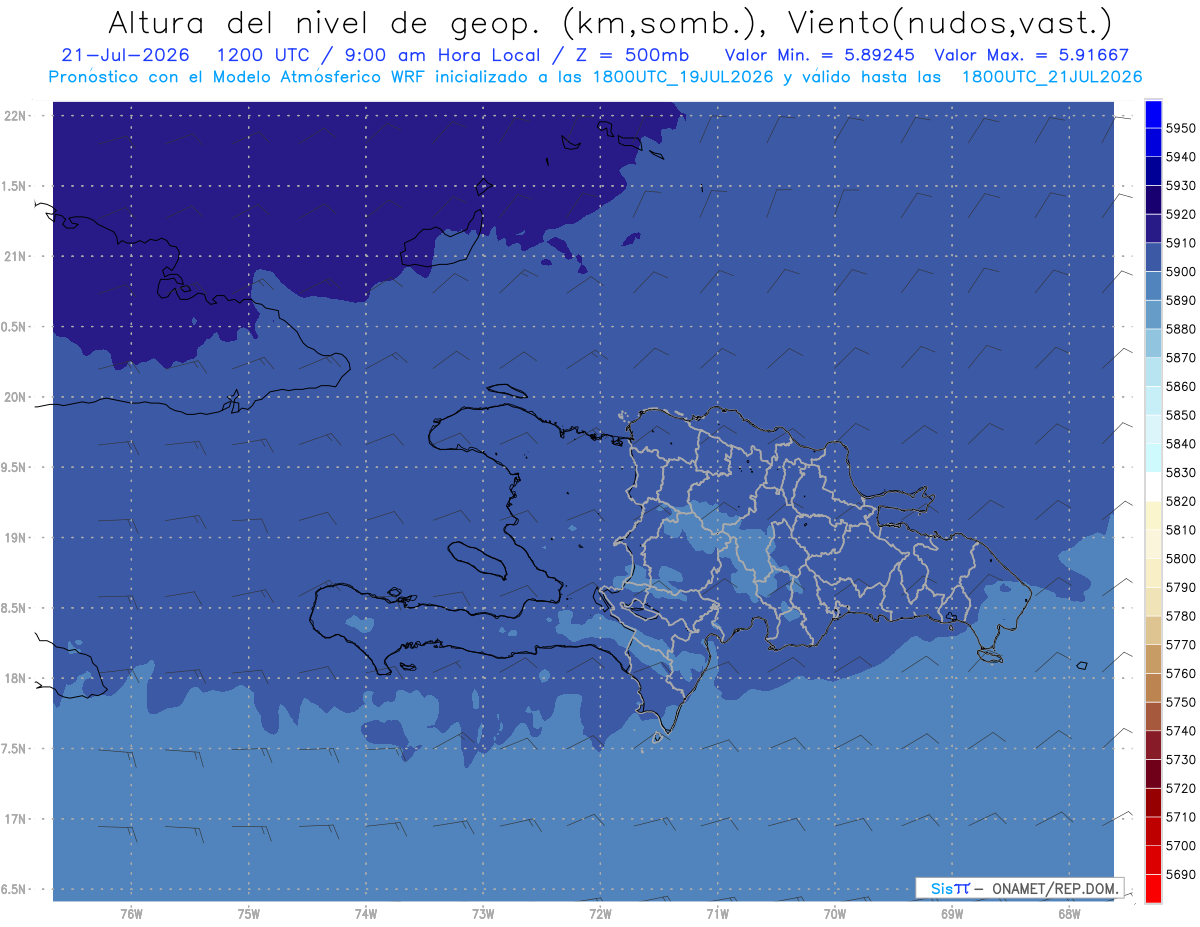1200x927 pixels.
Task: Click the 5870 light blue legend swatch
Action: click(x=1153, y=343)
